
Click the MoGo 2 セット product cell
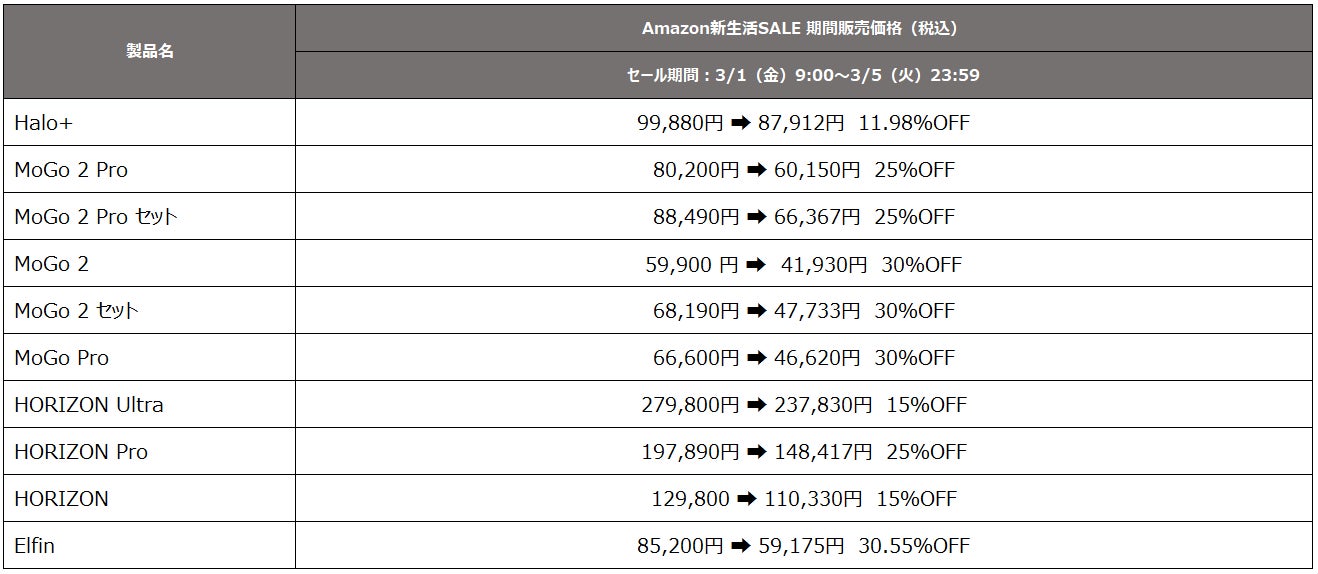(x=76, y=311)
